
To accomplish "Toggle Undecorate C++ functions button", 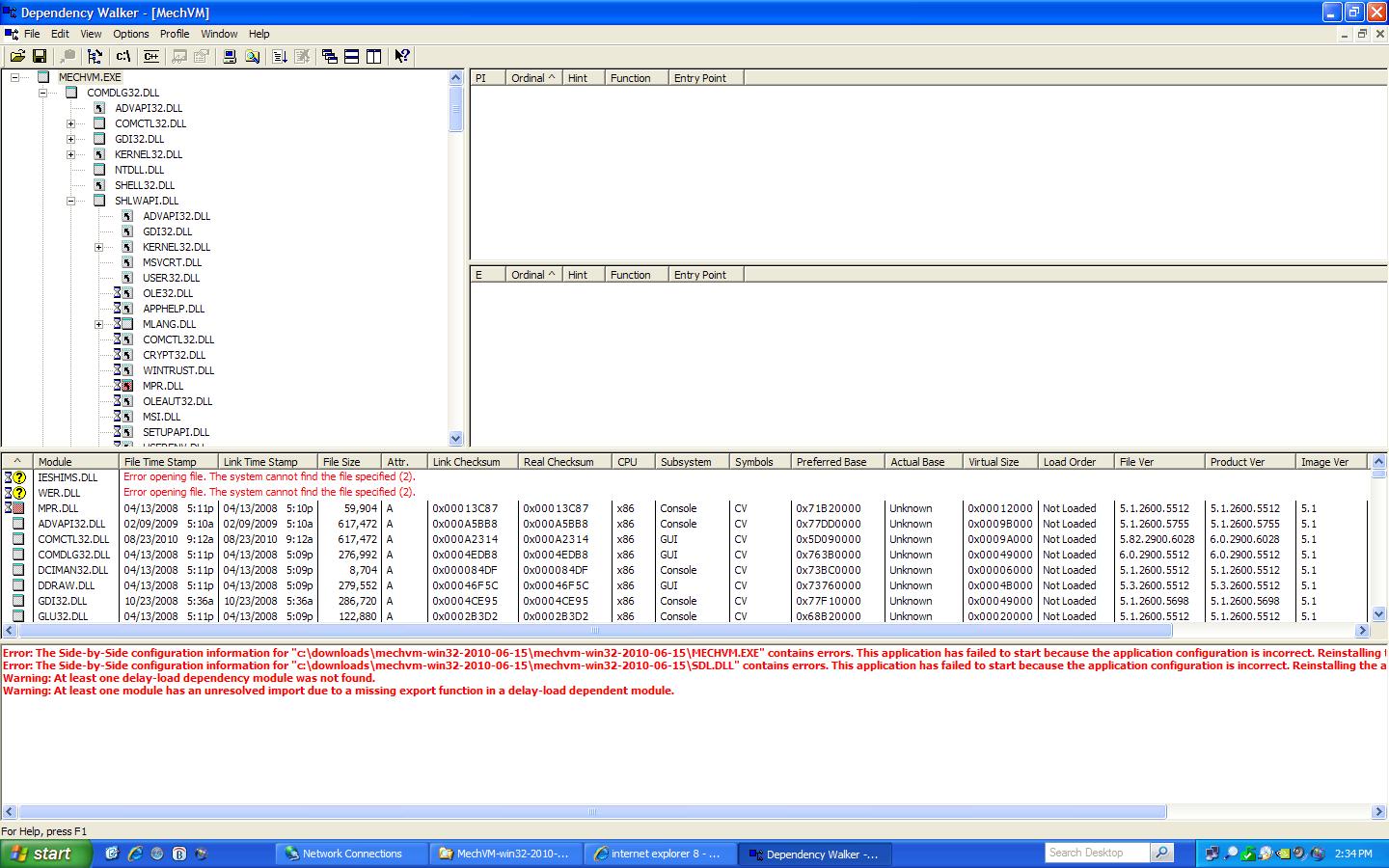I will (x=151, y=56).
